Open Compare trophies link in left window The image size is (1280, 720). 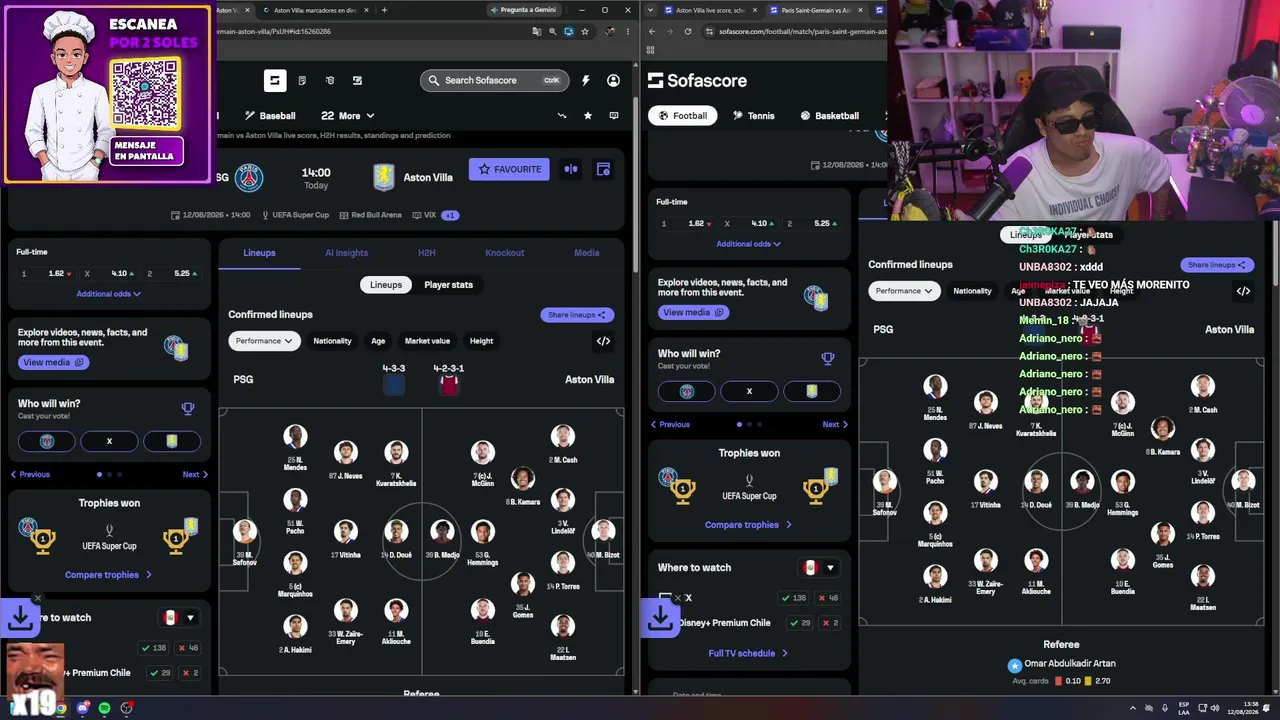point(109,575)
